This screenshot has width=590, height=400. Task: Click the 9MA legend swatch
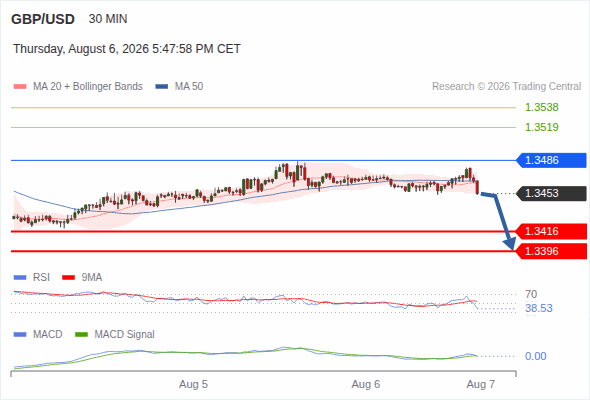tap(68, 278)
